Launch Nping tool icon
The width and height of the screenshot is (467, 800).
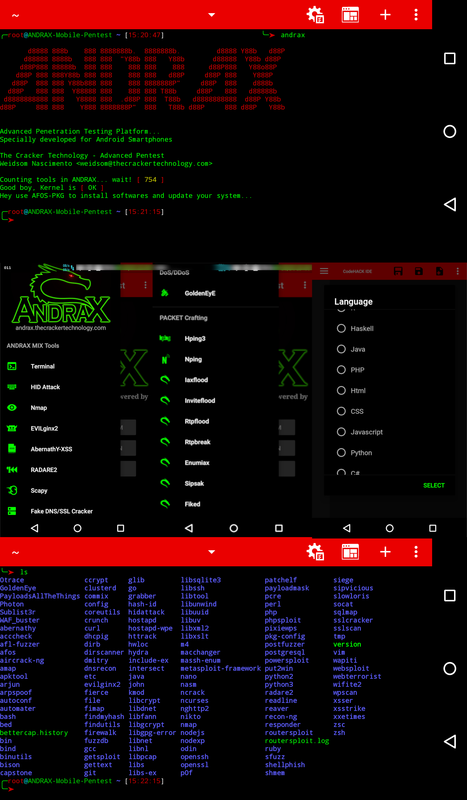(x=165, y=359)
